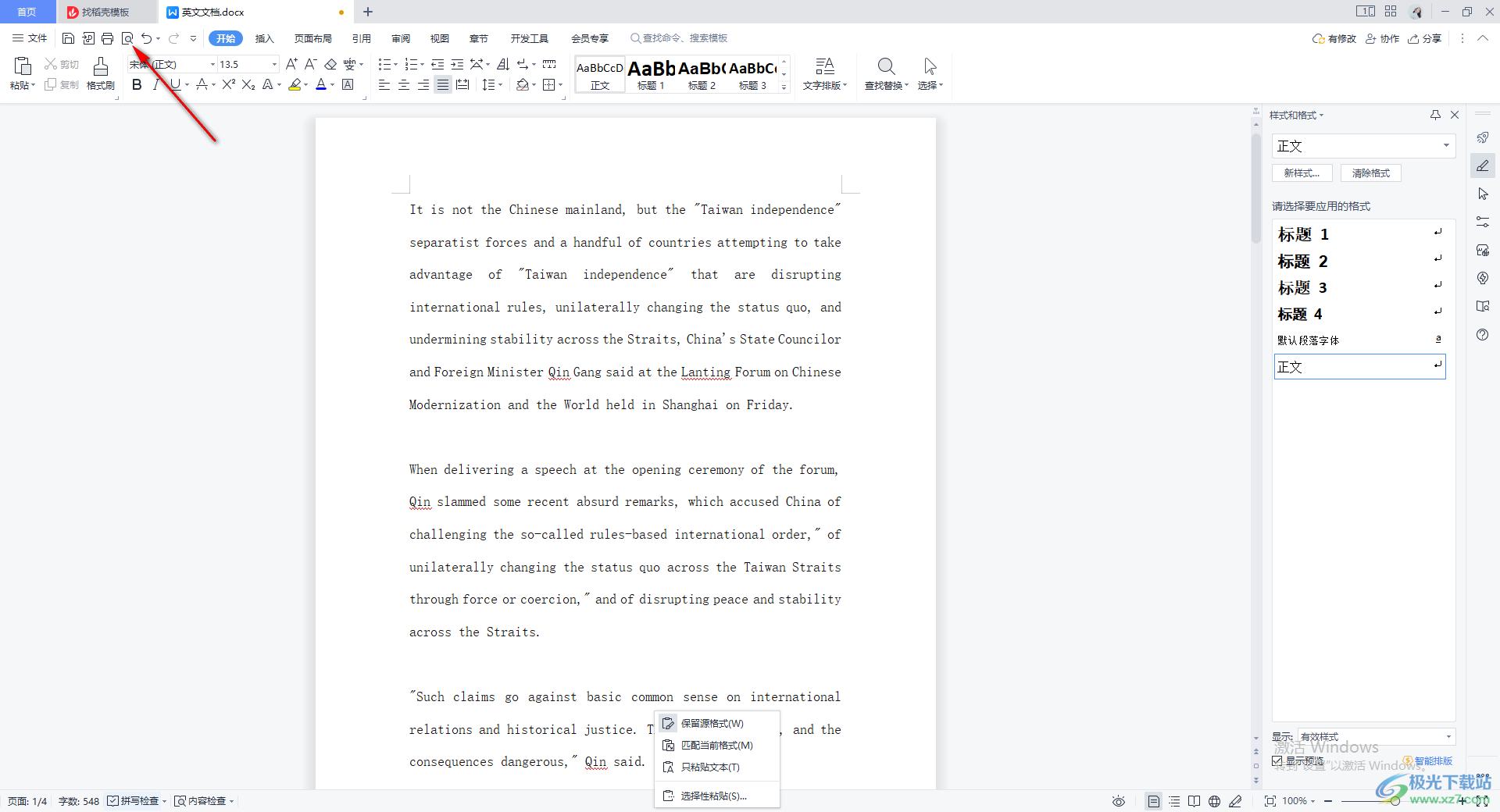Click the selection arrow icon in right sidebar
1500x812 pixels.
(x=1483, y=194)
